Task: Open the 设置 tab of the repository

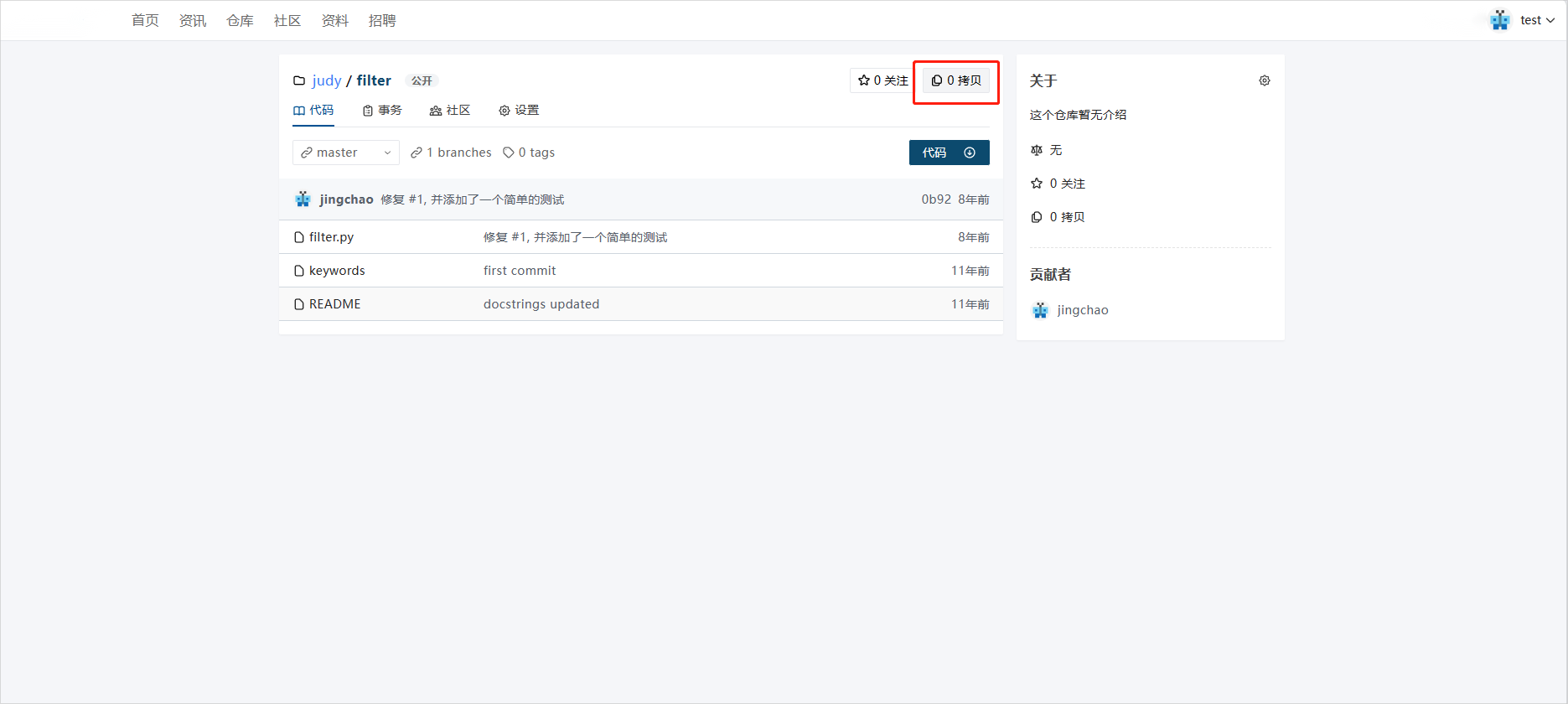Action: coord(519,111)
